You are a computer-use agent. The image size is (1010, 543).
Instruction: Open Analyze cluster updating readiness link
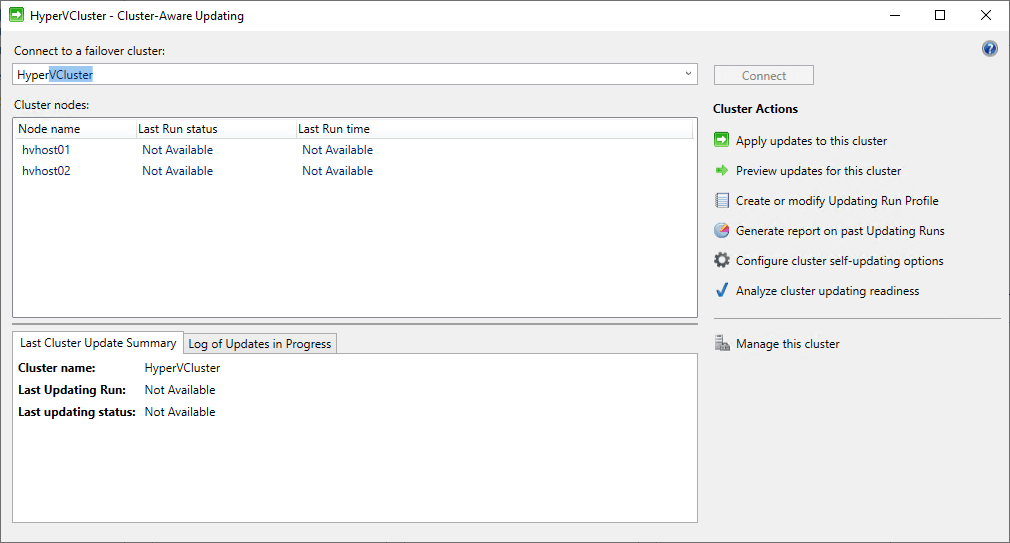tap(827, 291)
